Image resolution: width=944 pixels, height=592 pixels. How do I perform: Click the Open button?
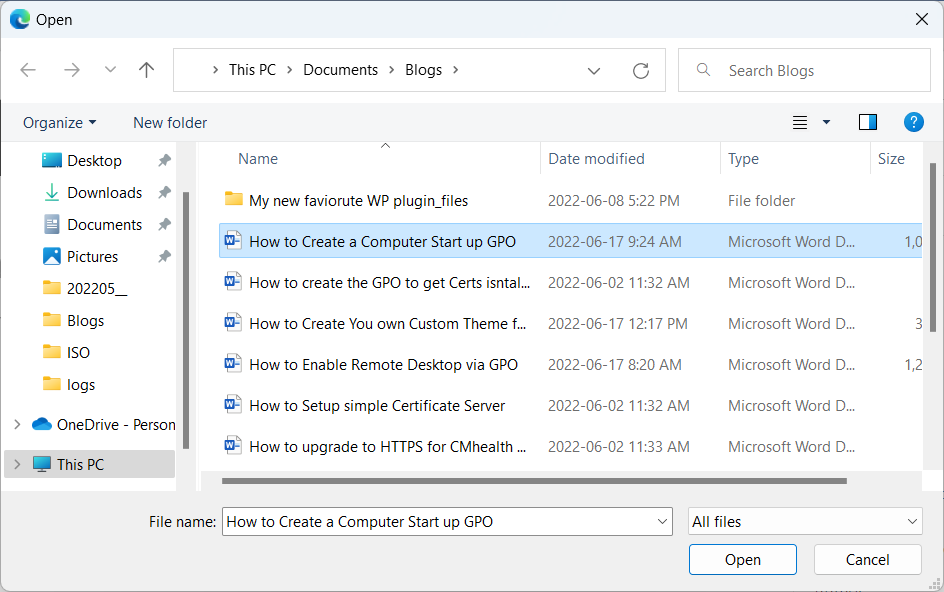click(x=742, y=559)
